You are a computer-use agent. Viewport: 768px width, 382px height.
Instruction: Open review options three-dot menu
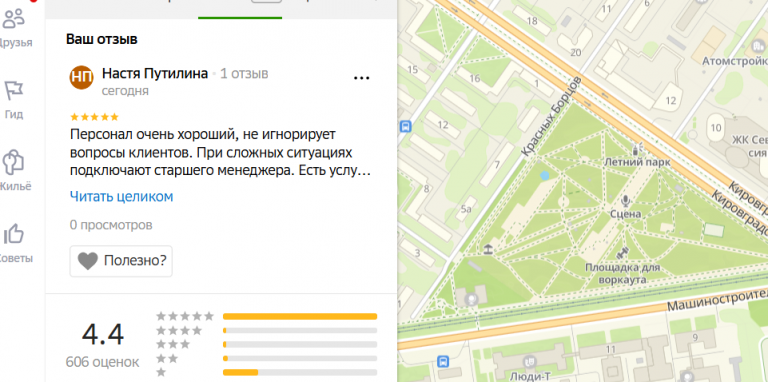(361, 78)
